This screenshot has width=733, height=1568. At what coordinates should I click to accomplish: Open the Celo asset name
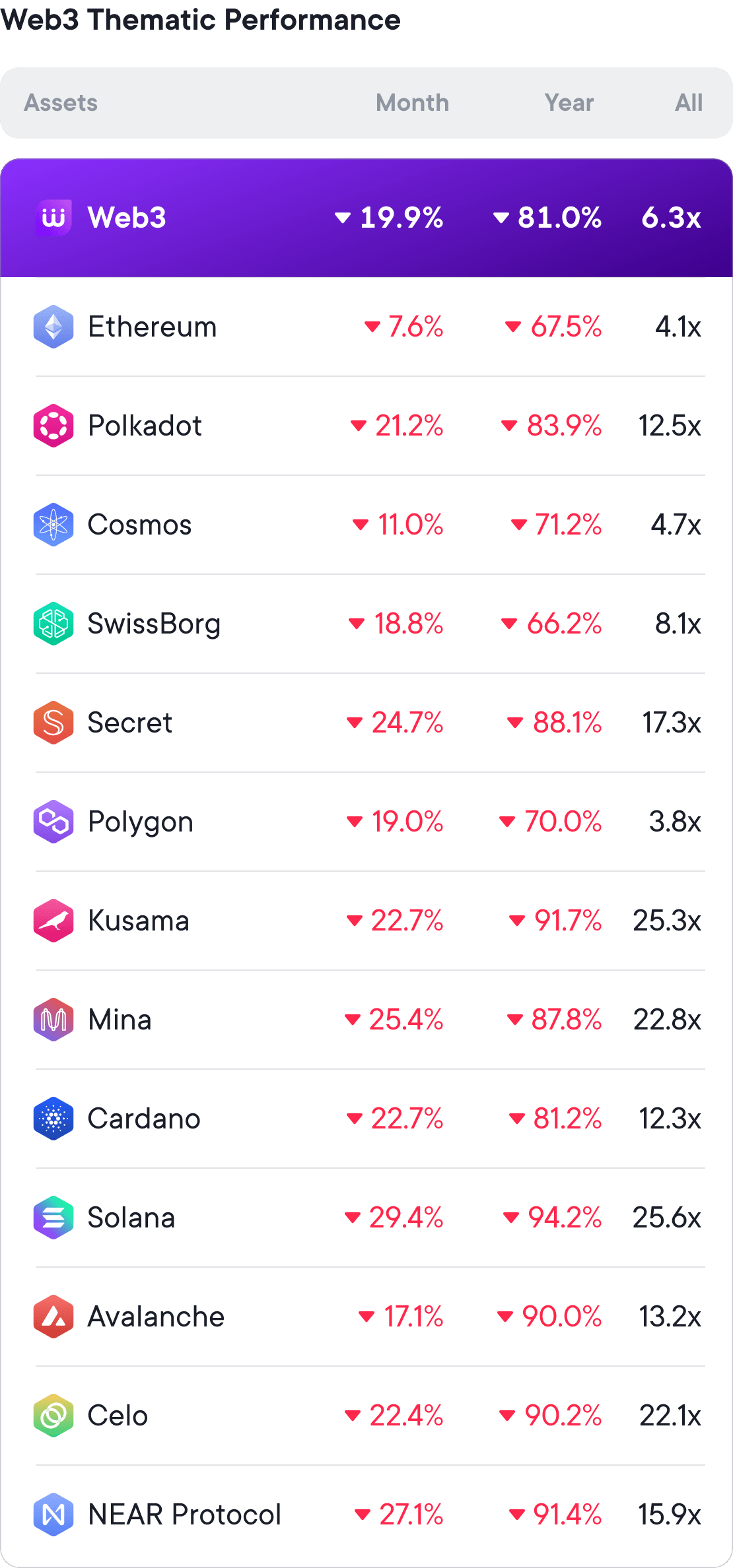click(x=118, y=1416)
